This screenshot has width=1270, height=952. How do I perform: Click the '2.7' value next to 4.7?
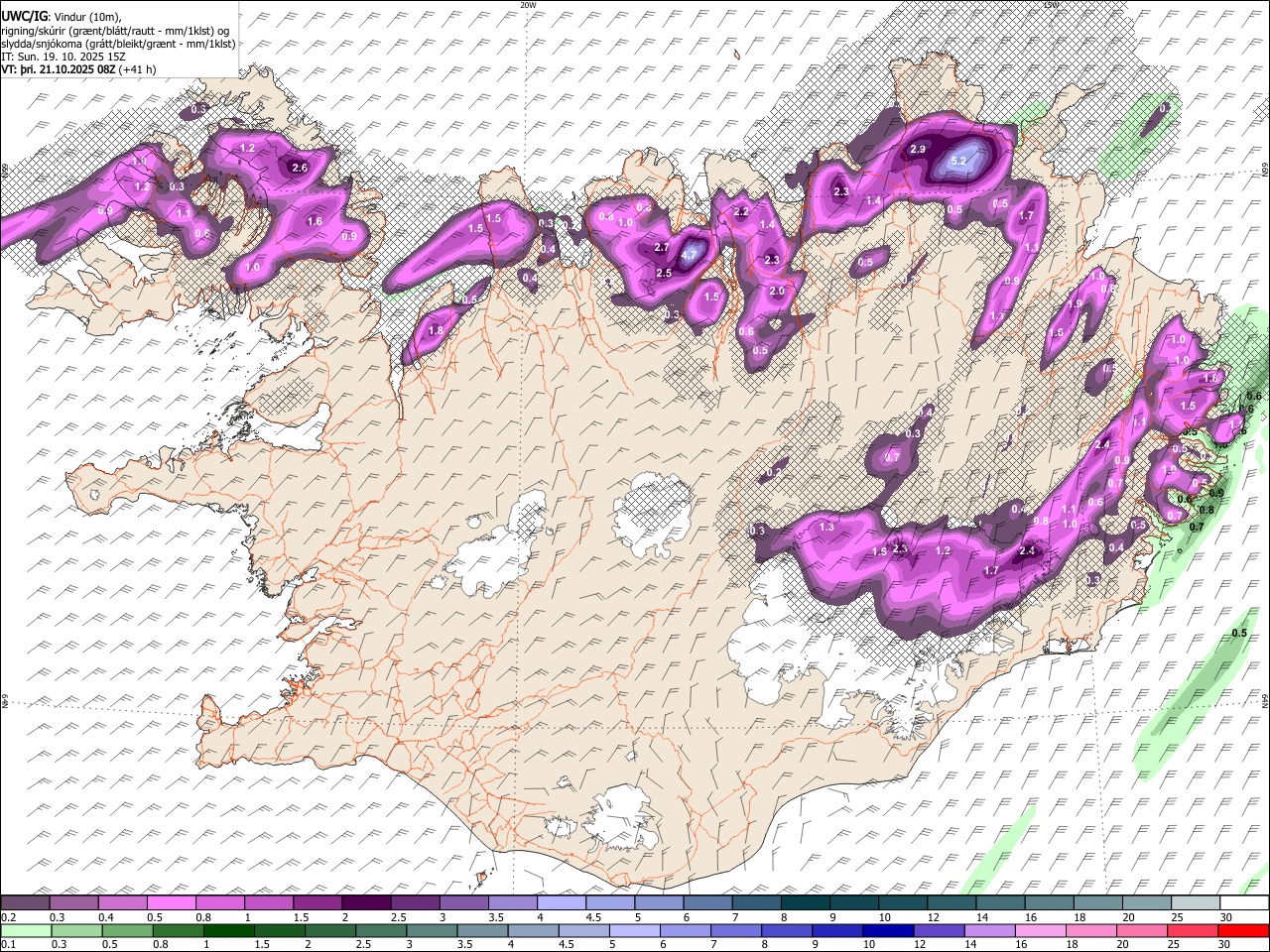(663, 247)
